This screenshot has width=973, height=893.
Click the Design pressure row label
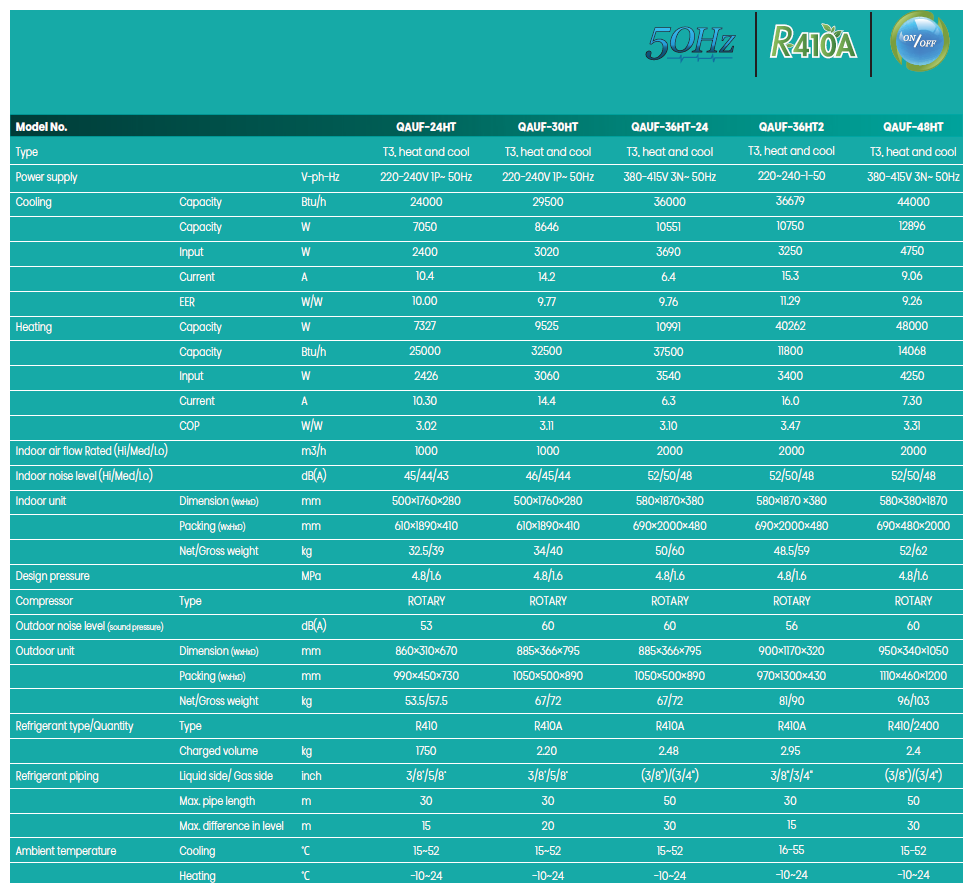click(52, 576)
